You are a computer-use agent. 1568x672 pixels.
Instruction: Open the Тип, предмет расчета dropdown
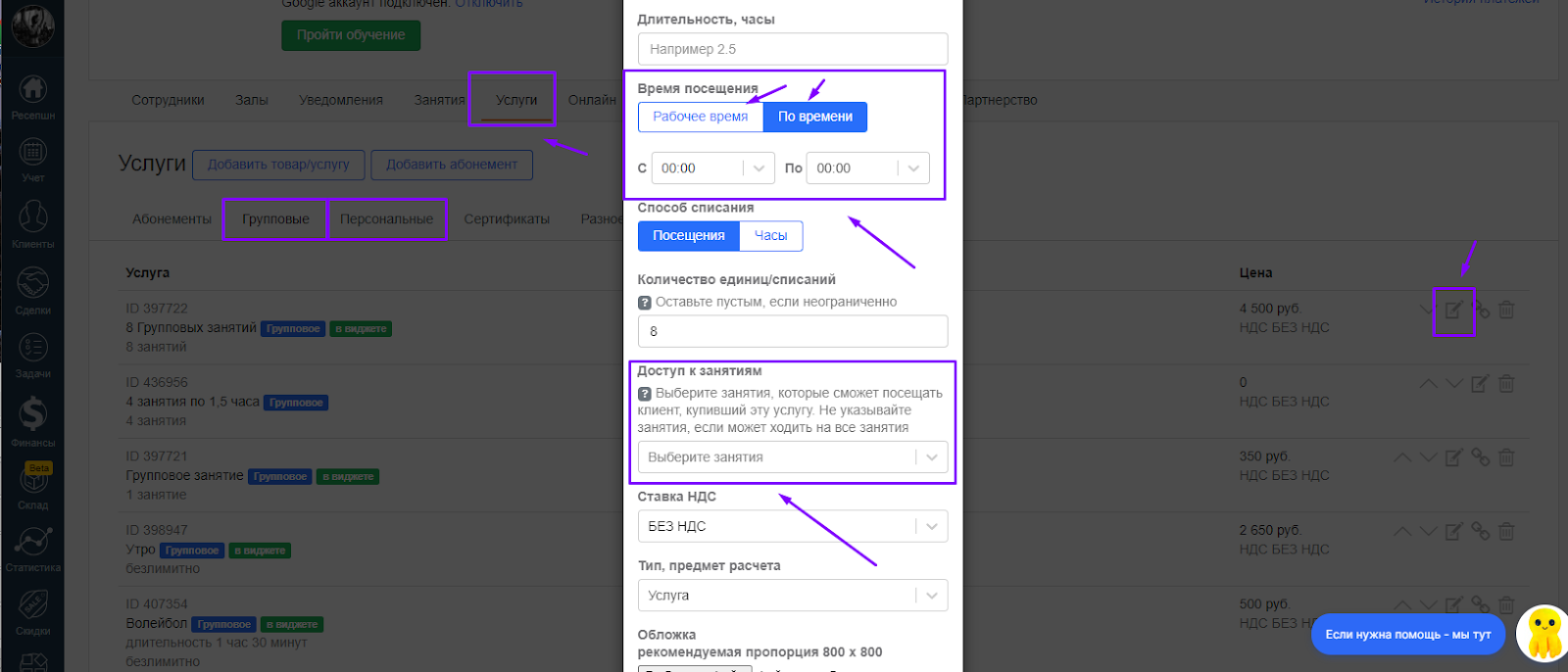pos(793,596)
